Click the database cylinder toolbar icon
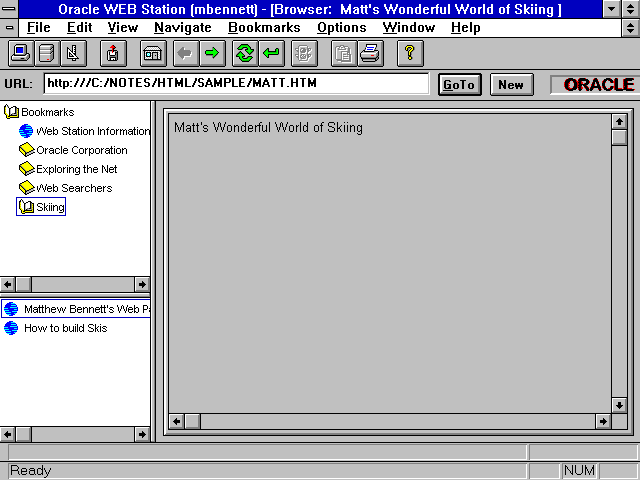This screenshot has width=640, height=480. pos(46,53)
